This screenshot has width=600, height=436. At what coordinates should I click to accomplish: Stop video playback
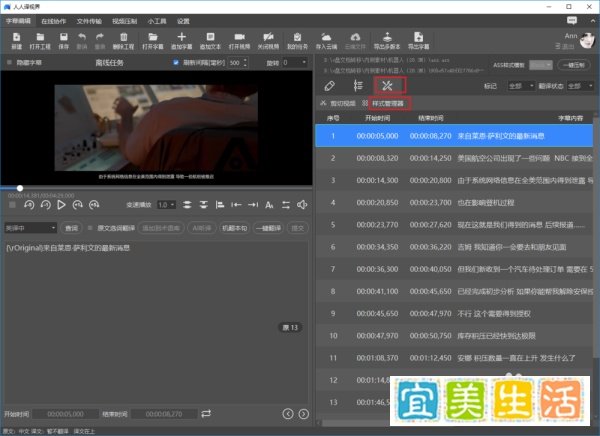coord(12,205)
